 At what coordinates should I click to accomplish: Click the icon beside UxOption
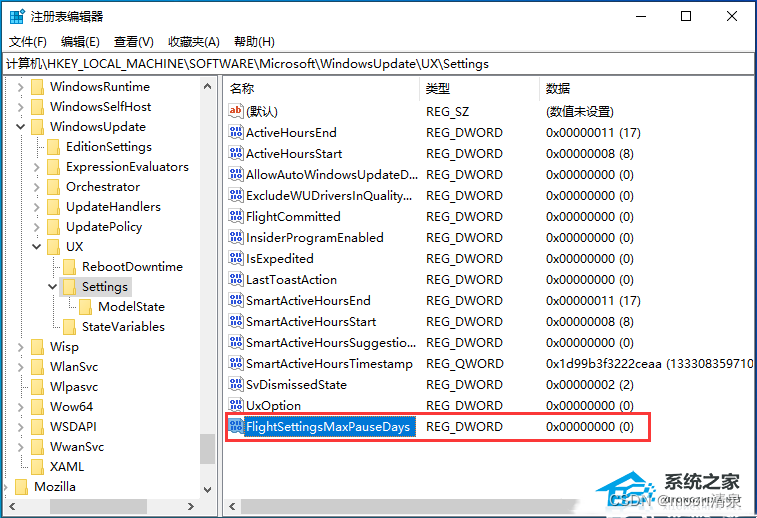point(236,406)
